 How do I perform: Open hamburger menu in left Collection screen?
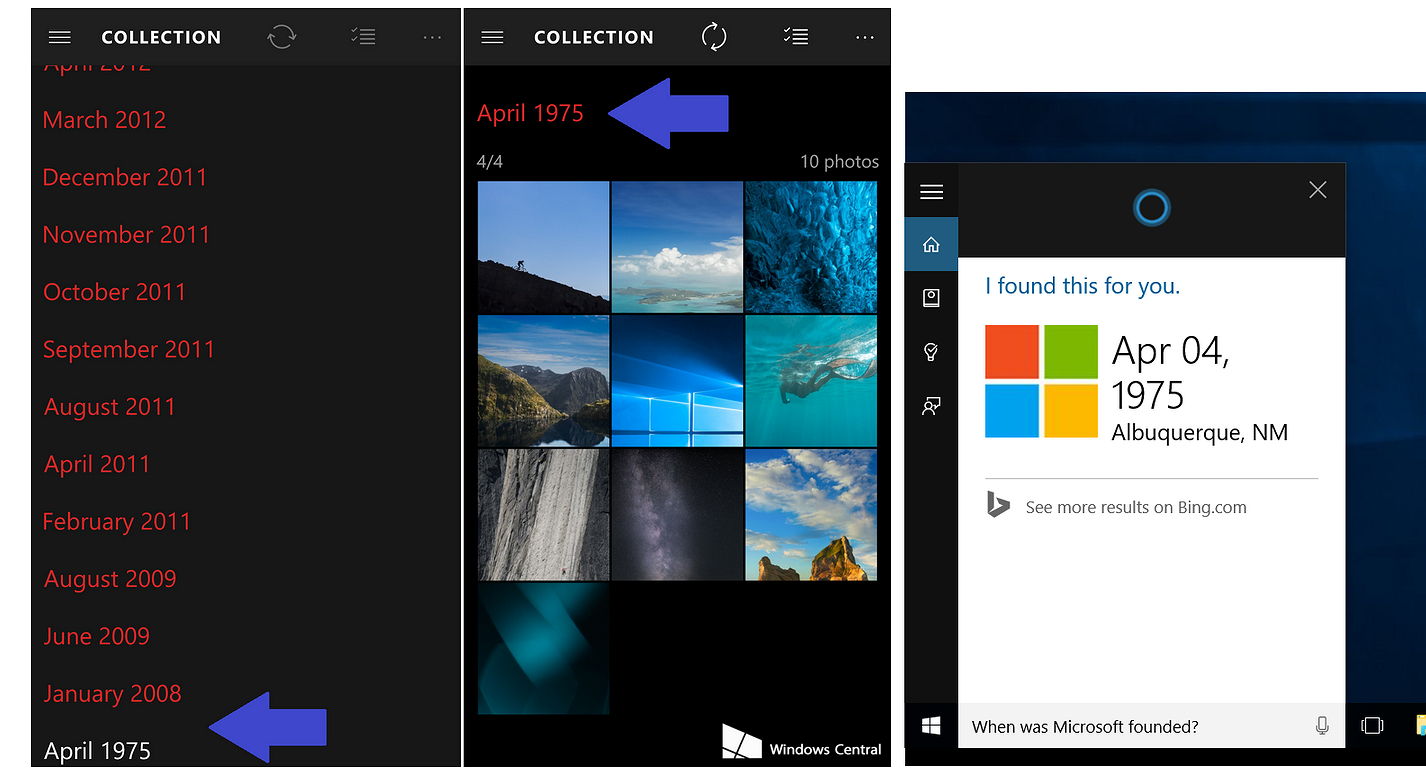[60, 37]
